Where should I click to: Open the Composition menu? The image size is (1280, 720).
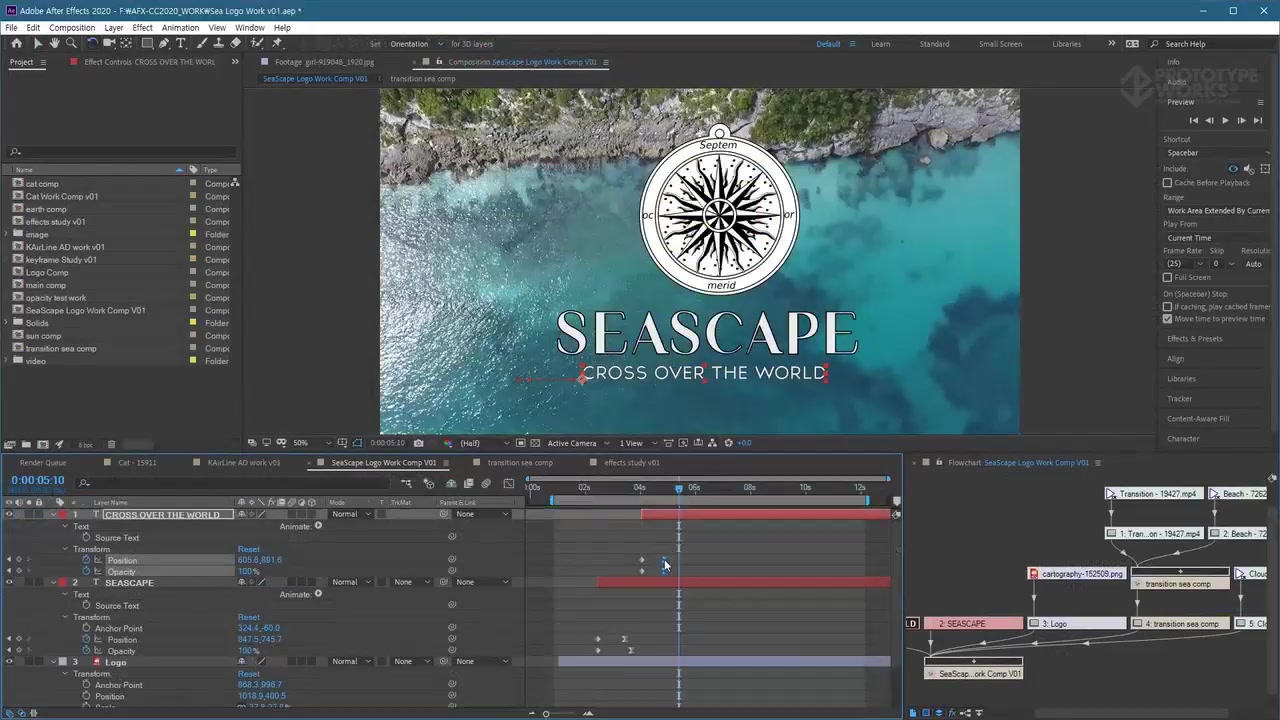pyautogui.click(x=72, y=27)
